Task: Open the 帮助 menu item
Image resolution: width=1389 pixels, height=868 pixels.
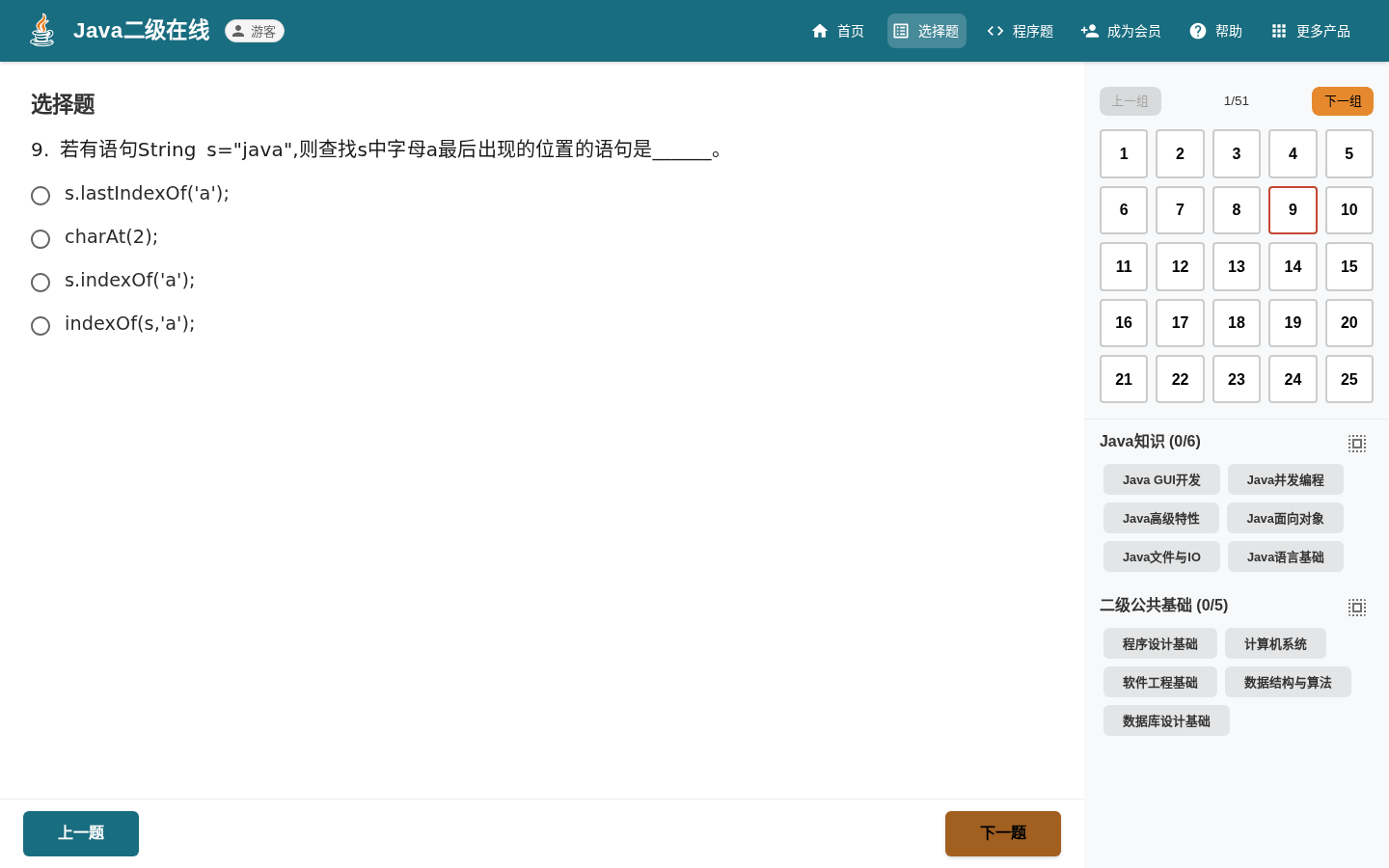Action: [x=1215, y=31]
